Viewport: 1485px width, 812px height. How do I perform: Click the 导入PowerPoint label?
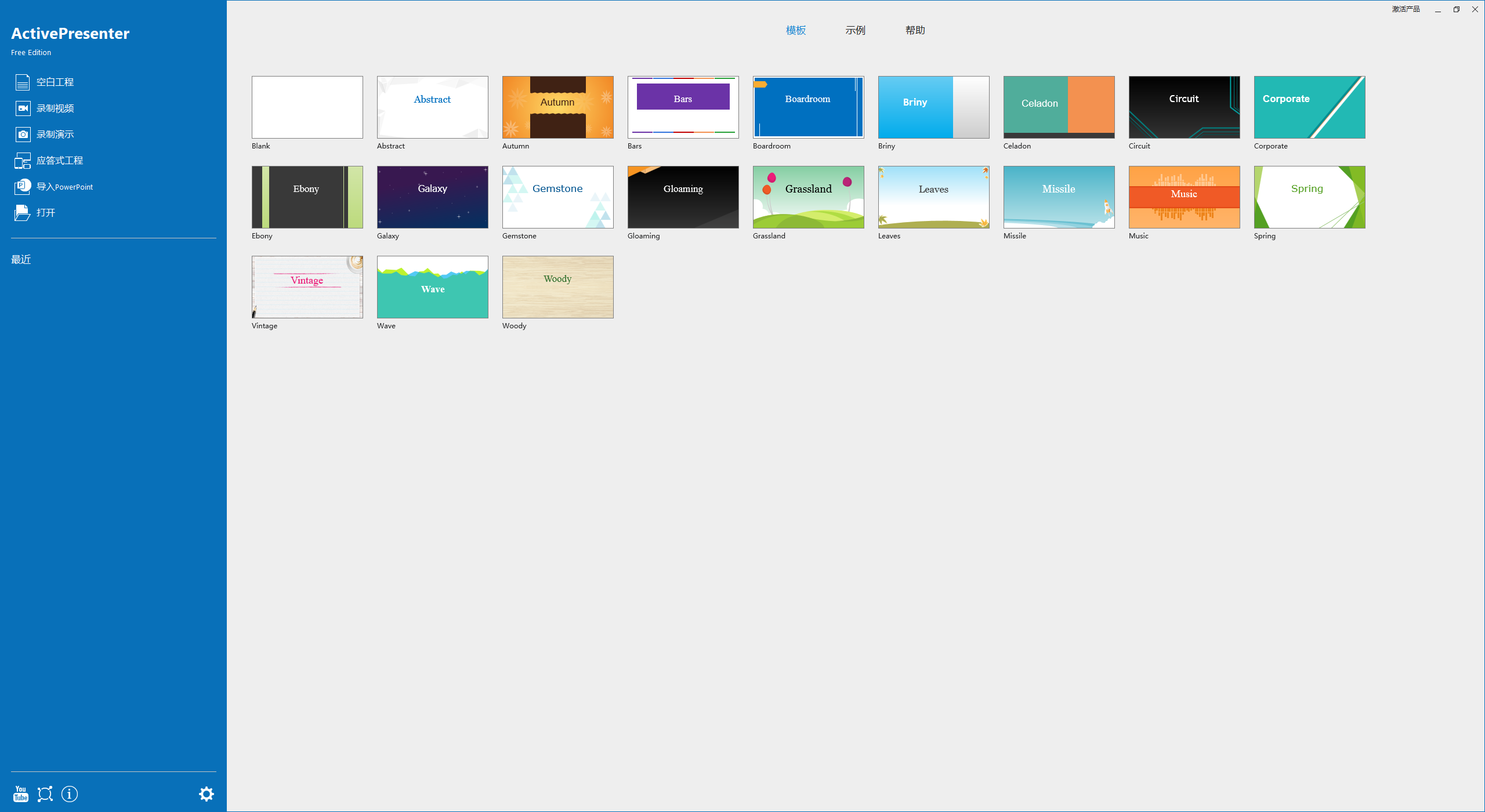(x=64, y=187)
